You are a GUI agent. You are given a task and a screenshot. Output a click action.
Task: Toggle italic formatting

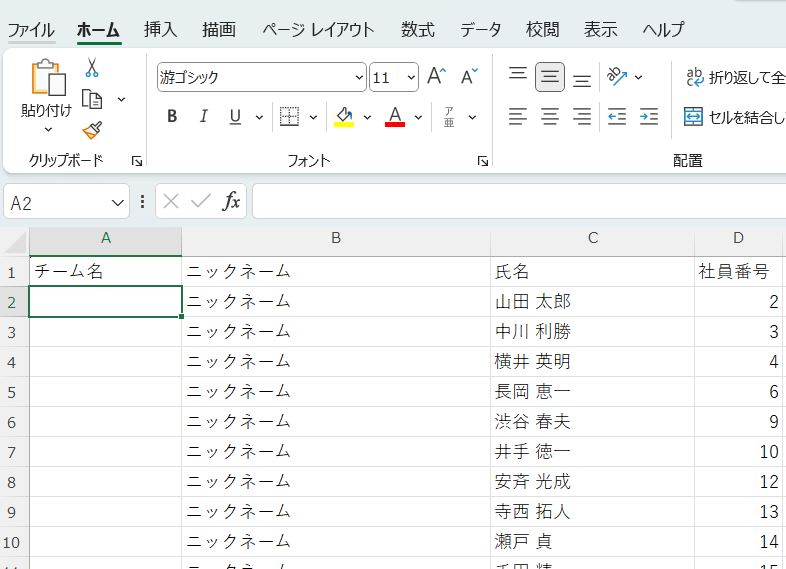[x=203, y=117]
